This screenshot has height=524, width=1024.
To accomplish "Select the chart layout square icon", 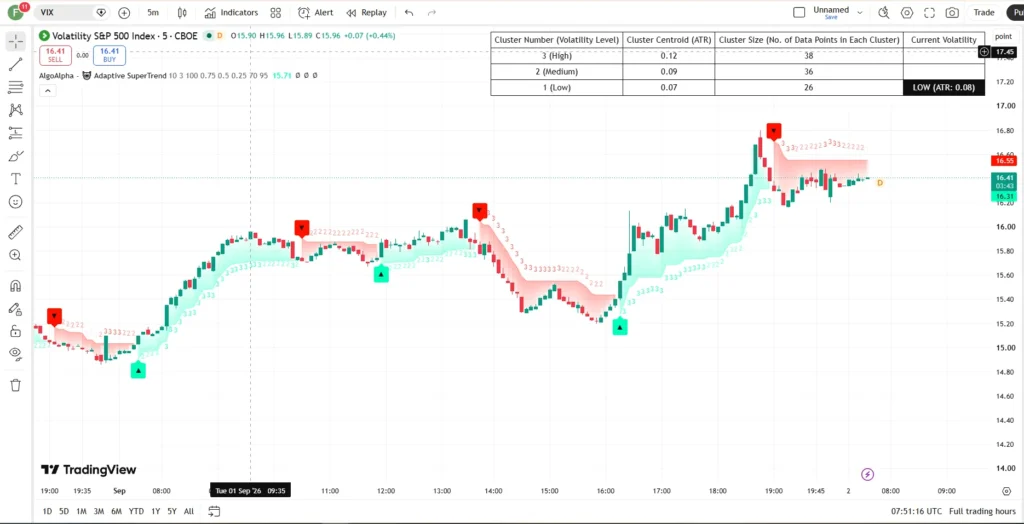I will 799,12.
